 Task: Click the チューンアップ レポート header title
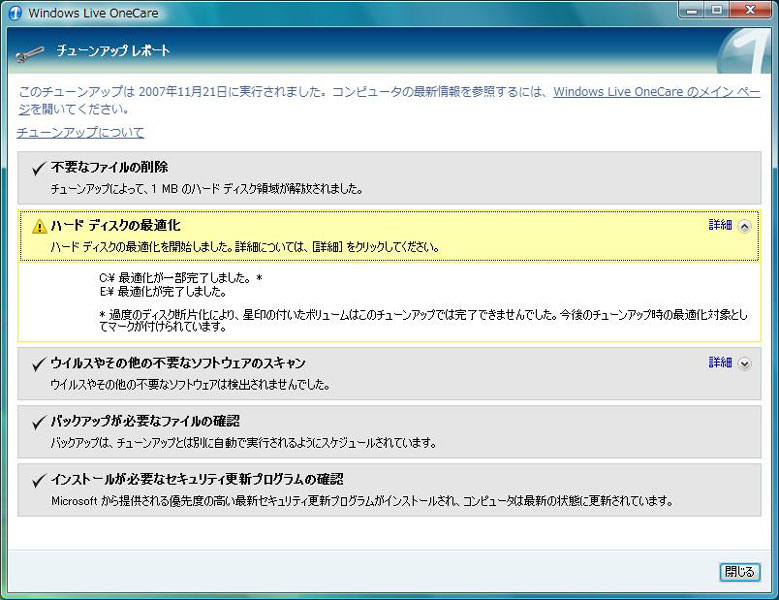pyautogui.click(x=113, y=51)
